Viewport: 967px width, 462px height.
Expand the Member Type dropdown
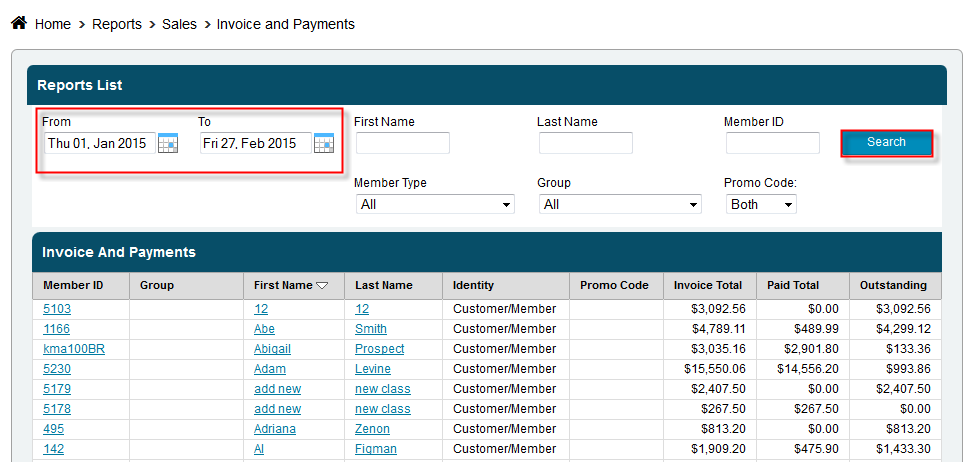click(434, 204)
